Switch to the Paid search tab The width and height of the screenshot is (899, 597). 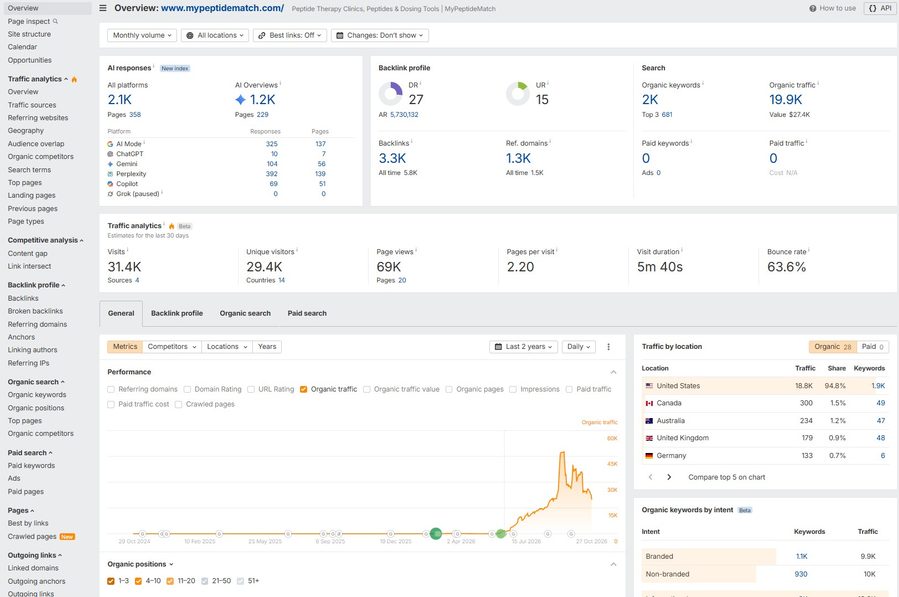pyautogui.click(x=307, y=314)
